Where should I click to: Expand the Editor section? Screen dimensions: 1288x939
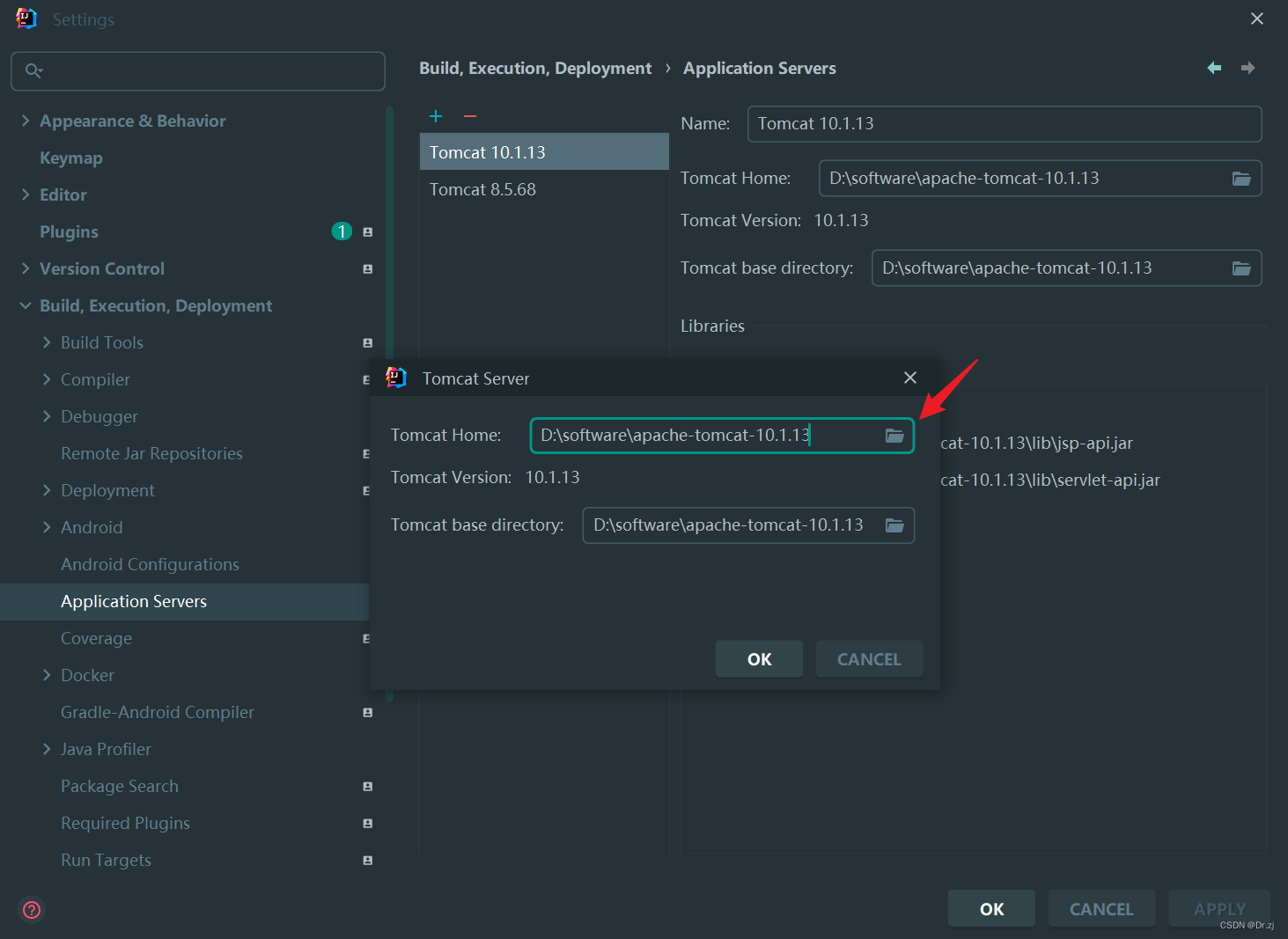click(x=26, y=194)
